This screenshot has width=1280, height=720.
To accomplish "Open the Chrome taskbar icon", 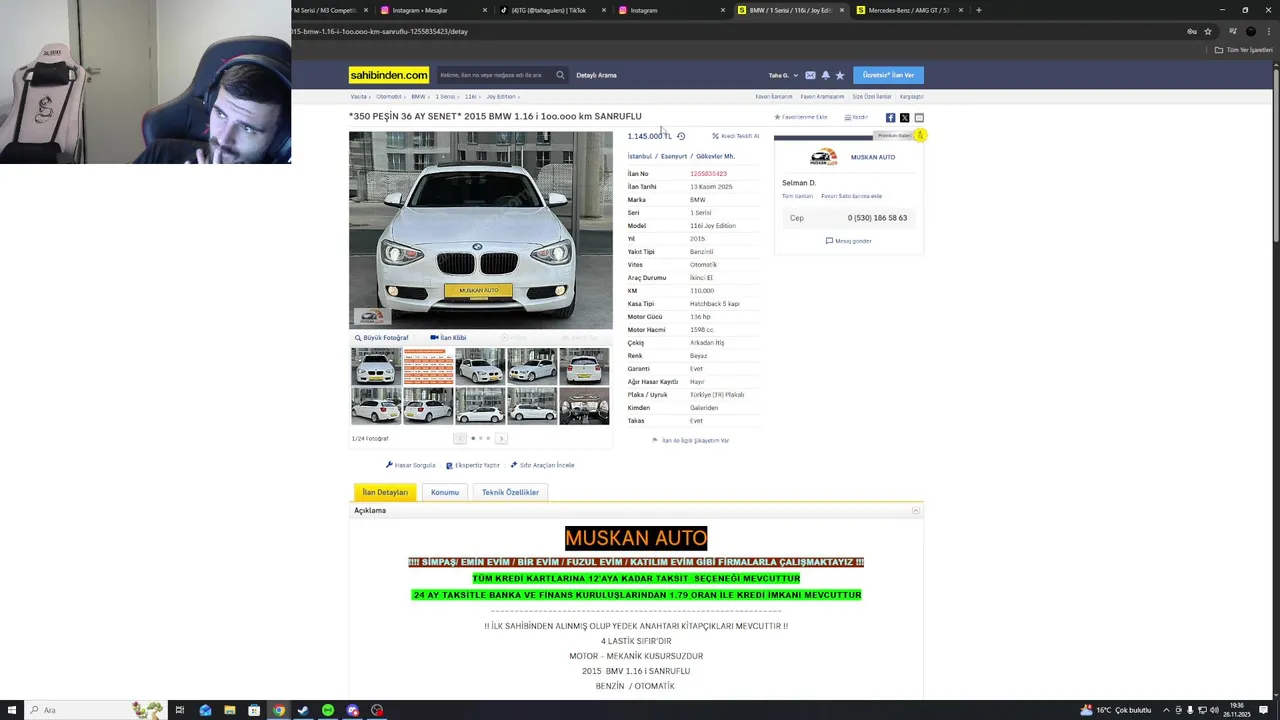I will (x=279, y=710).
